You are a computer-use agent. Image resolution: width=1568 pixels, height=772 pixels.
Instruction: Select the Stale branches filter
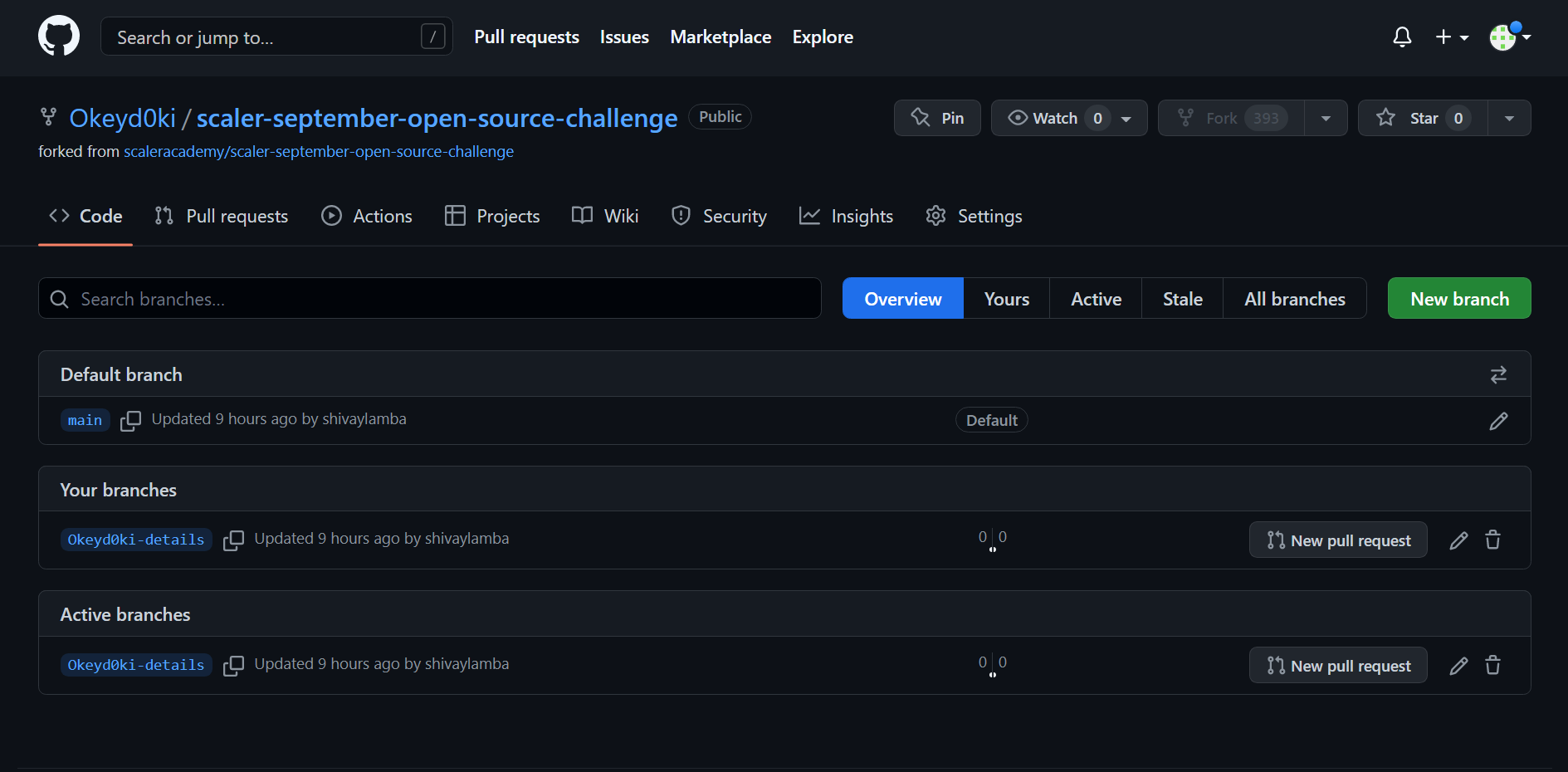pyautogui.click(x=1181, y=298)
